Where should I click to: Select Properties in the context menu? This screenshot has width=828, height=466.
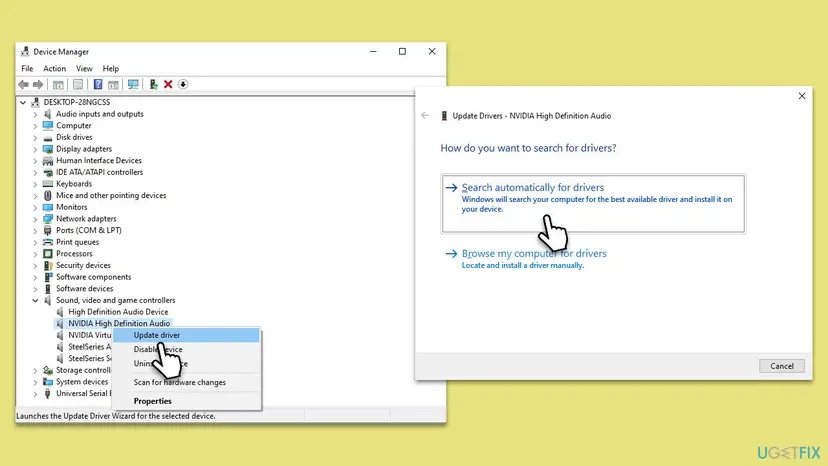tap(186, 401)
